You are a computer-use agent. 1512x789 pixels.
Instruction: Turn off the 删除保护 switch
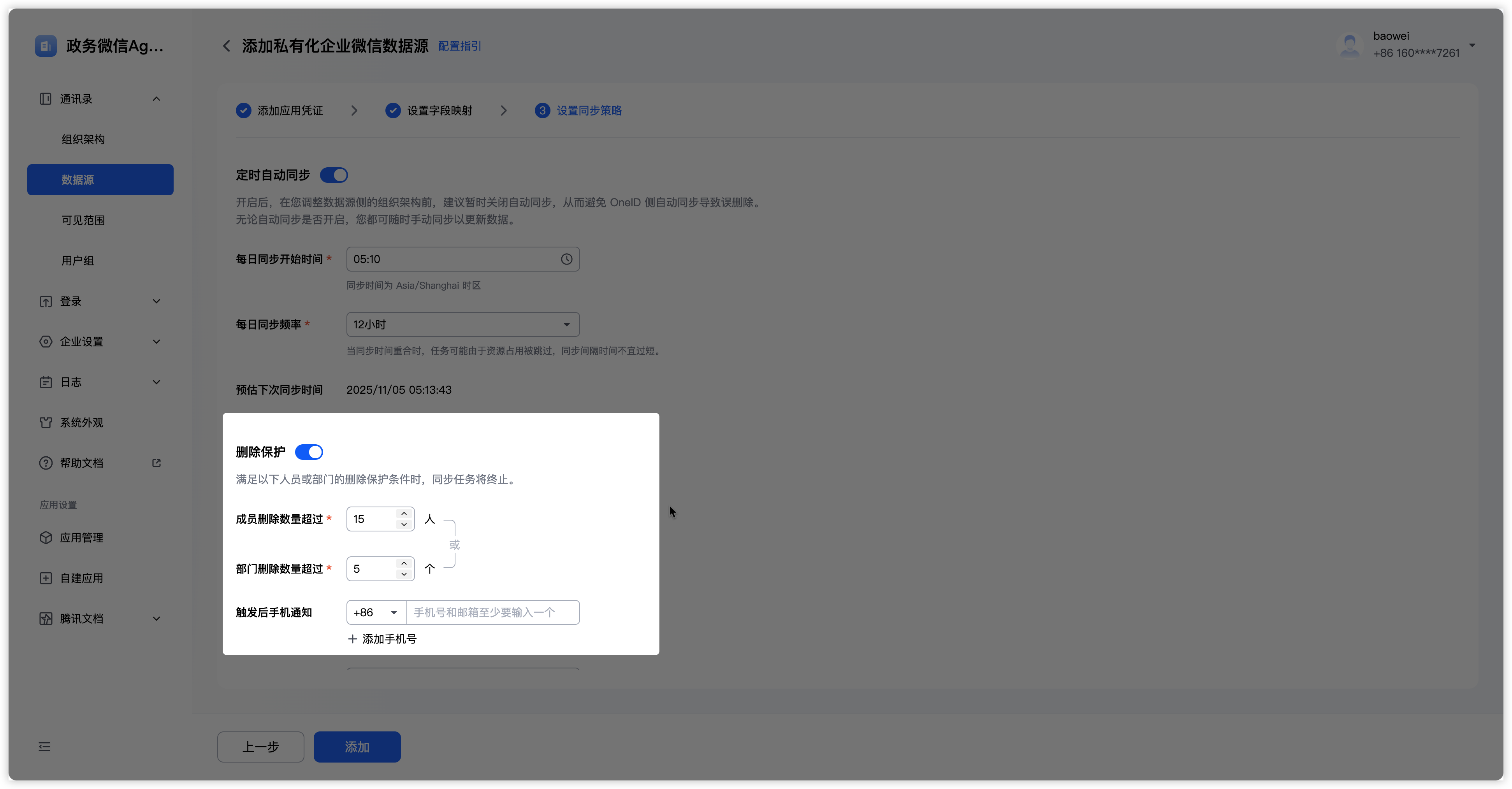tap(309, 452)
